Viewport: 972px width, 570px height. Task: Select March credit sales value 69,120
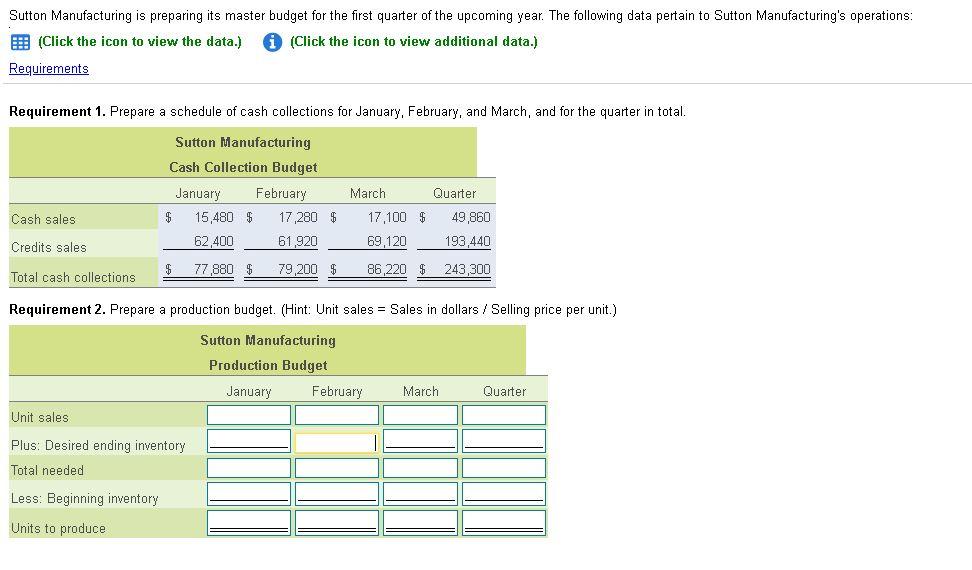(387, 242)
